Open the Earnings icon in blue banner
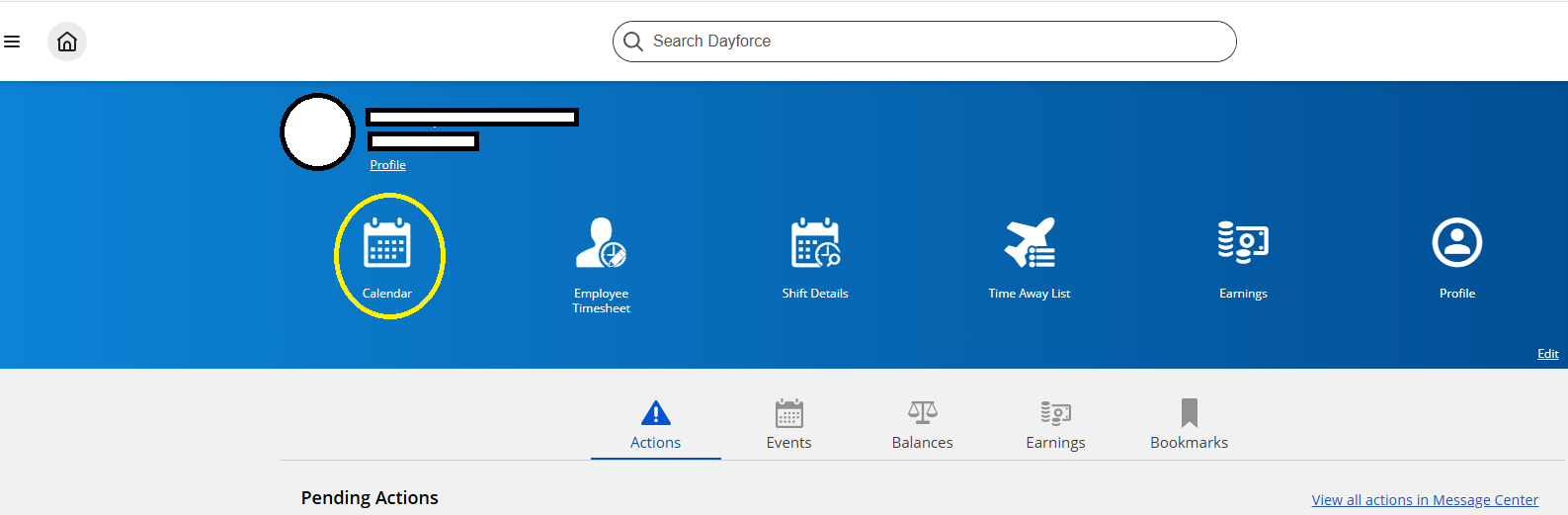1568x515 pixels. click(1243, 242)
